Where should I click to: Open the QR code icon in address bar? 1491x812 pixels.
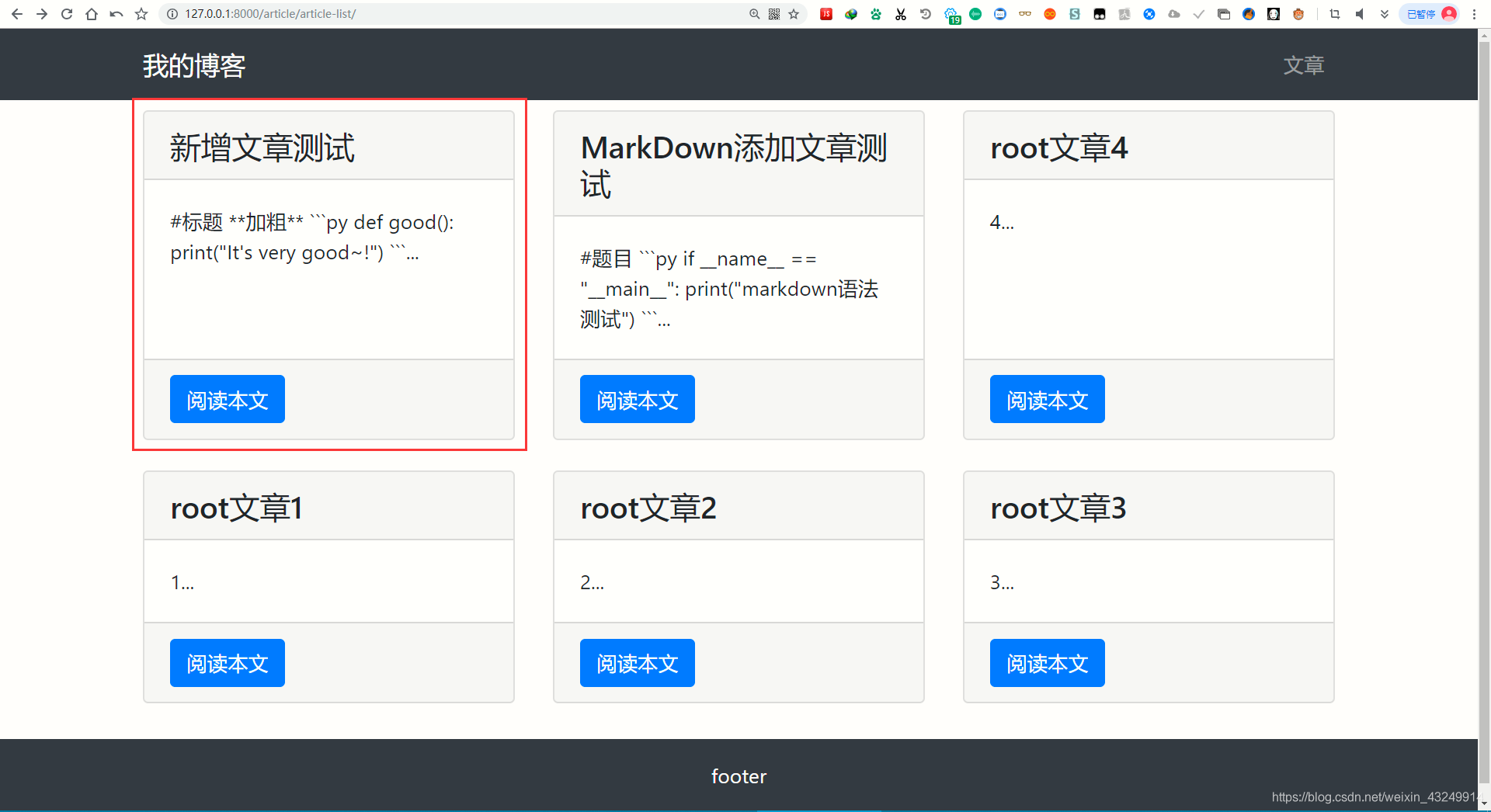click(x=774, y=14)
